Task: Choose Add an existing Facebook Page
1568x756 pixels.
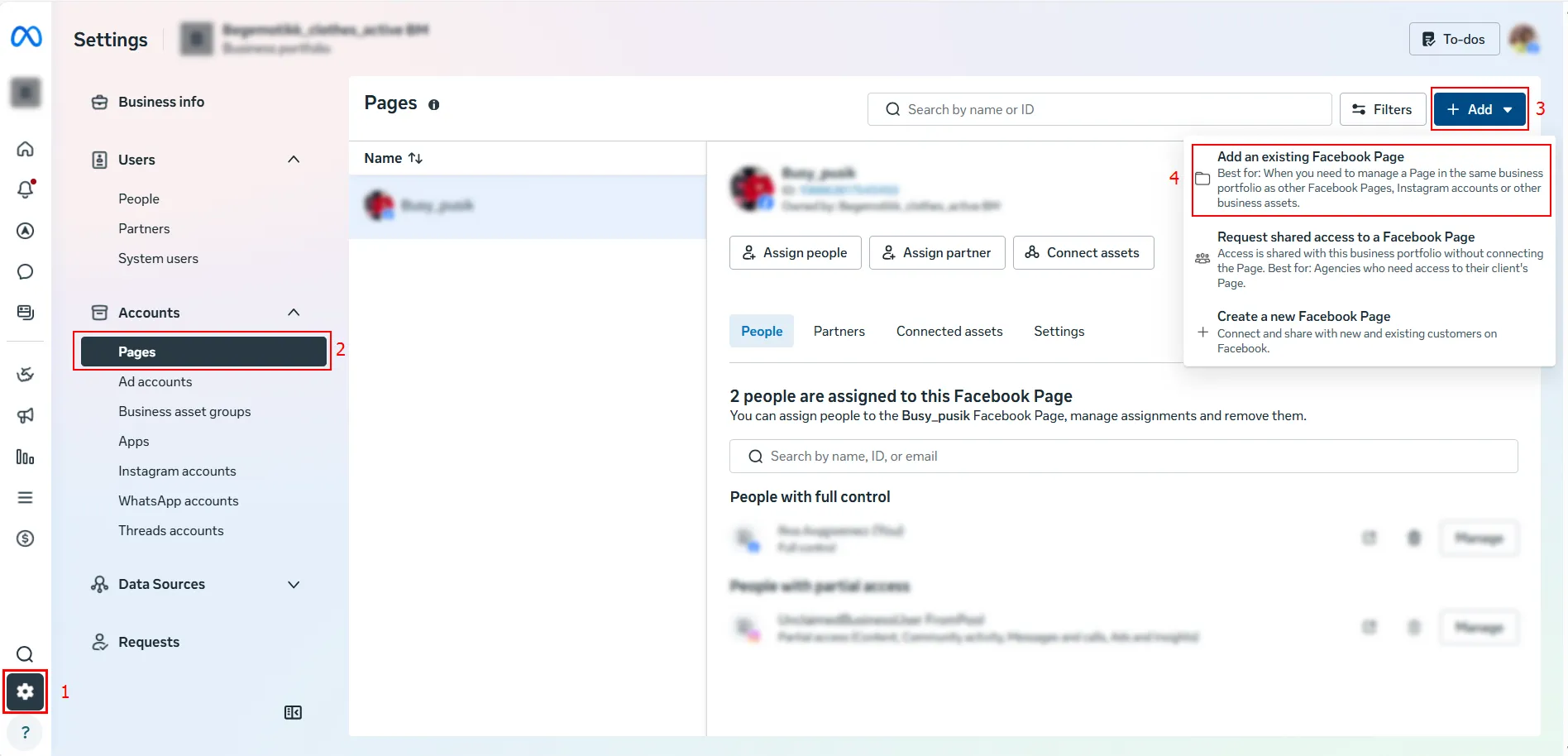Action: [1370, 179]
